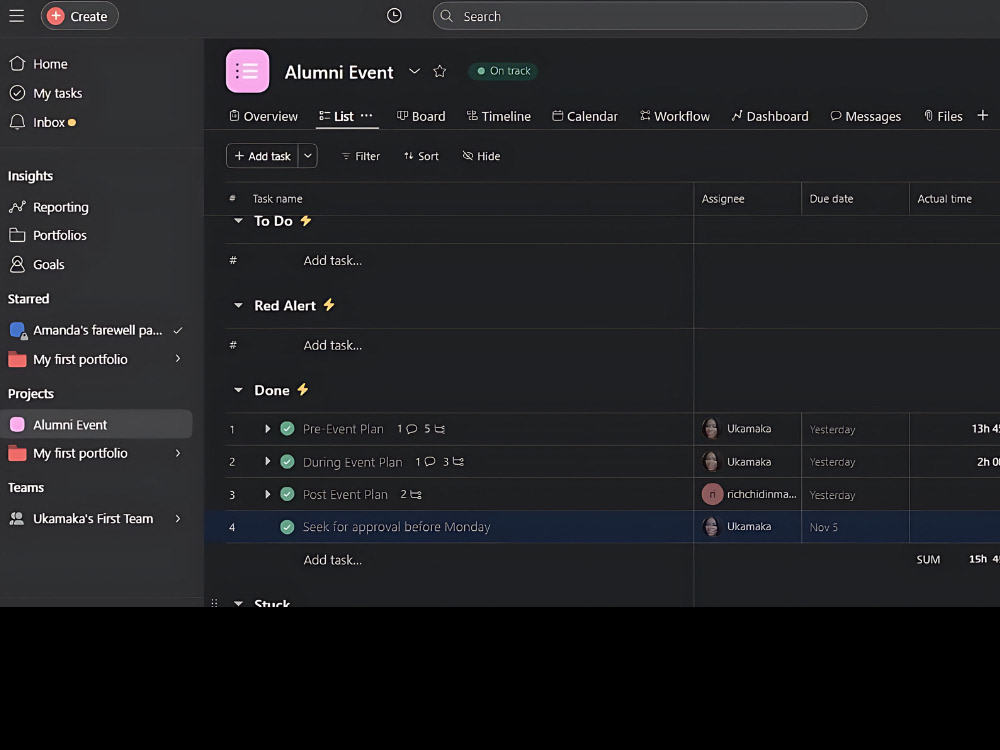1000x750 pixels.
Task: Switch to the Timeline tab
Action: pos(499,116)
